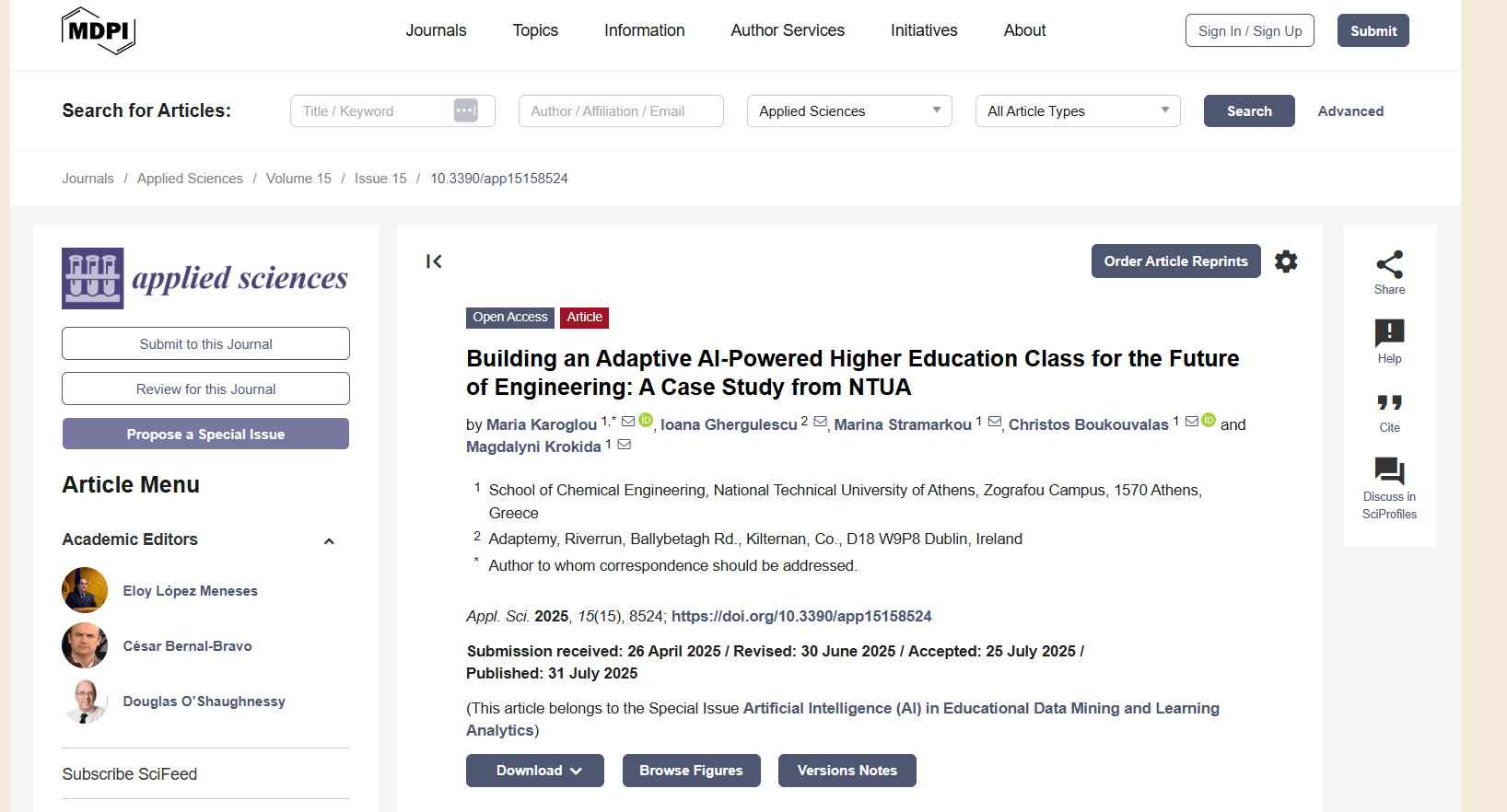Open Discuss in SciProfiles icon
The image size is (1507, 812).
(x=1389, y=470)
